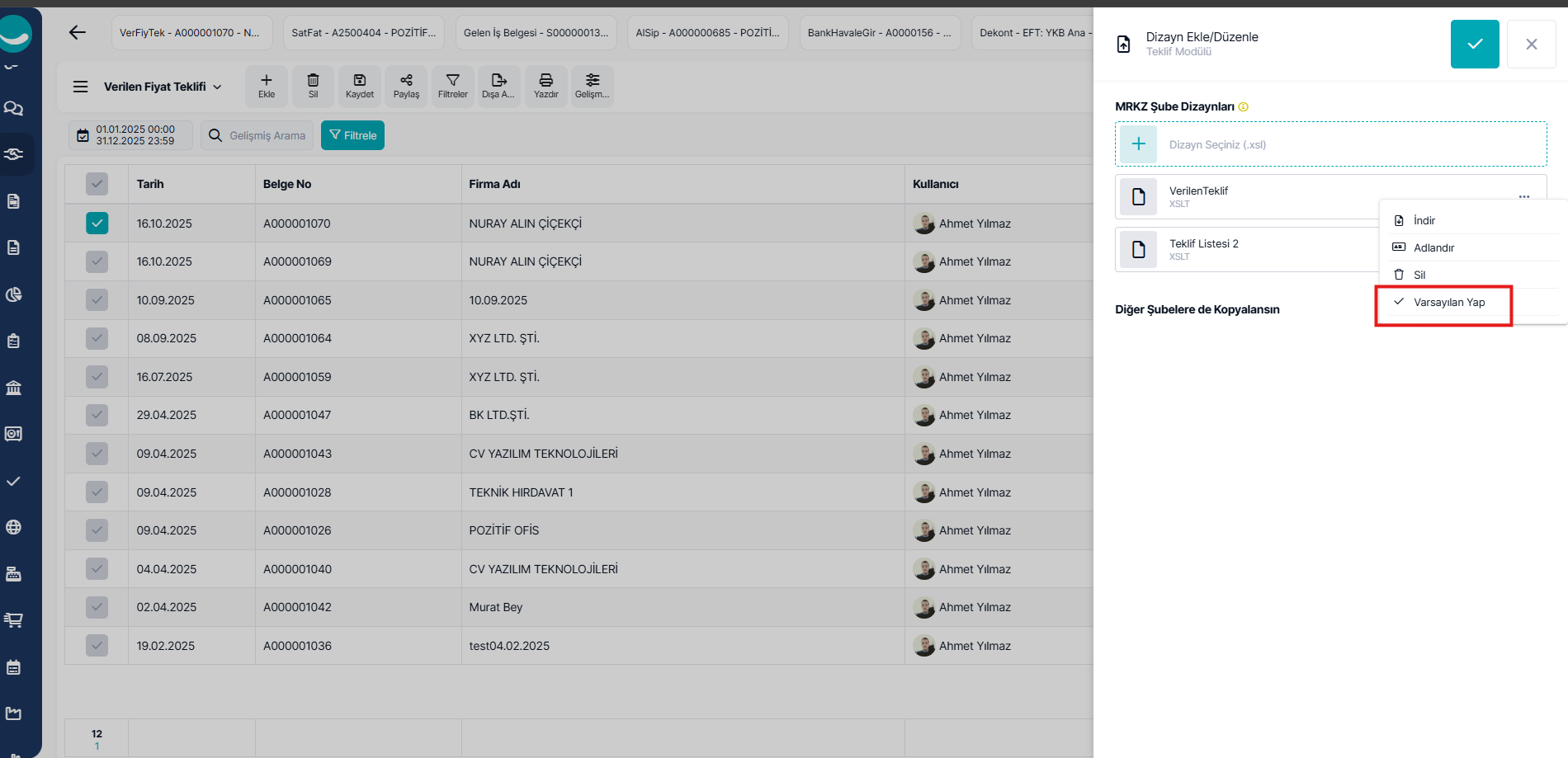
Task: Click the Yazdır printer icon
Action: (545, 86)
